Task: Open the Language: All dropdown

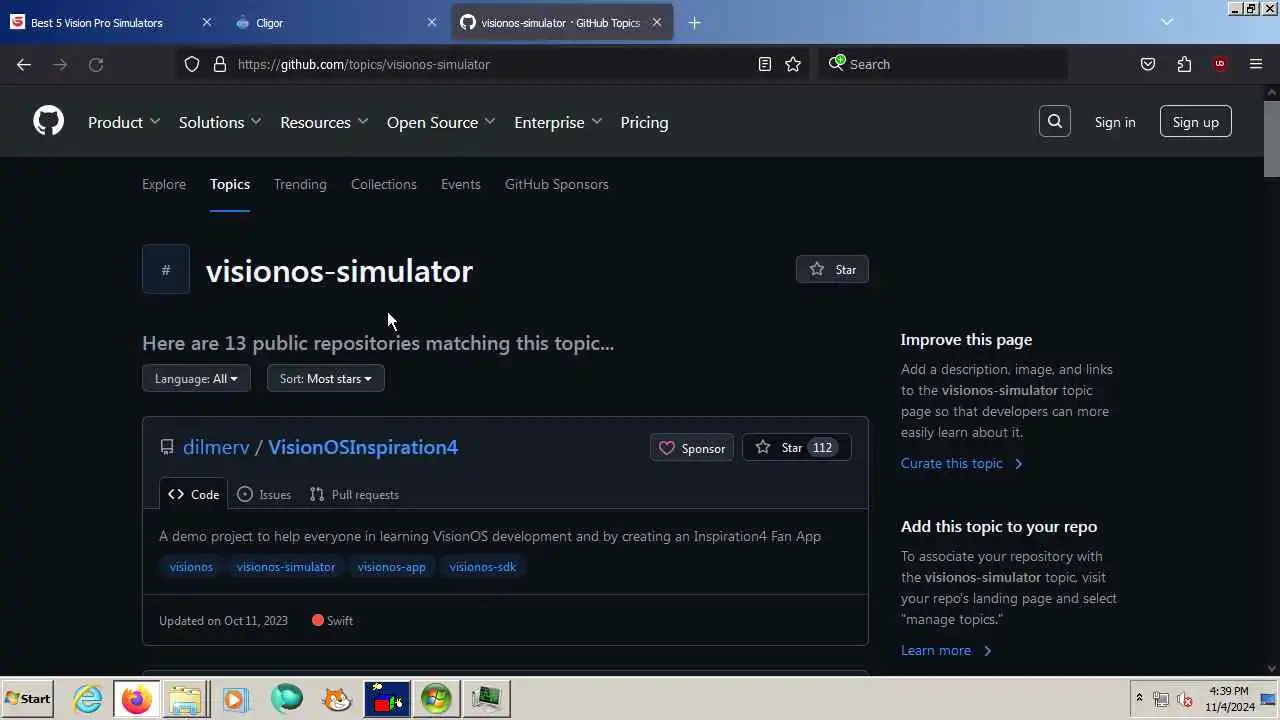Action: point(196,378)
